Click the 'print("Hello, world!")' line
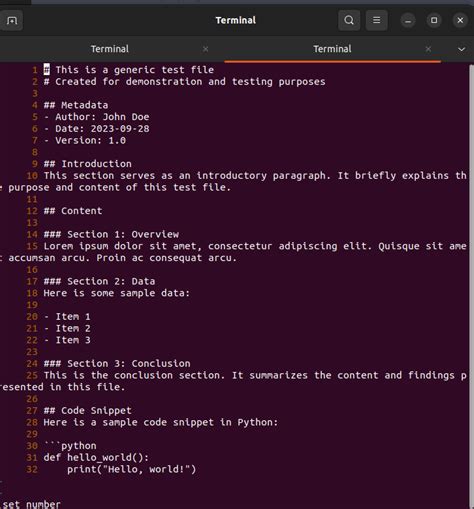Image resolution: width=474 pixels, height=509 pixels. pos(132,469)
